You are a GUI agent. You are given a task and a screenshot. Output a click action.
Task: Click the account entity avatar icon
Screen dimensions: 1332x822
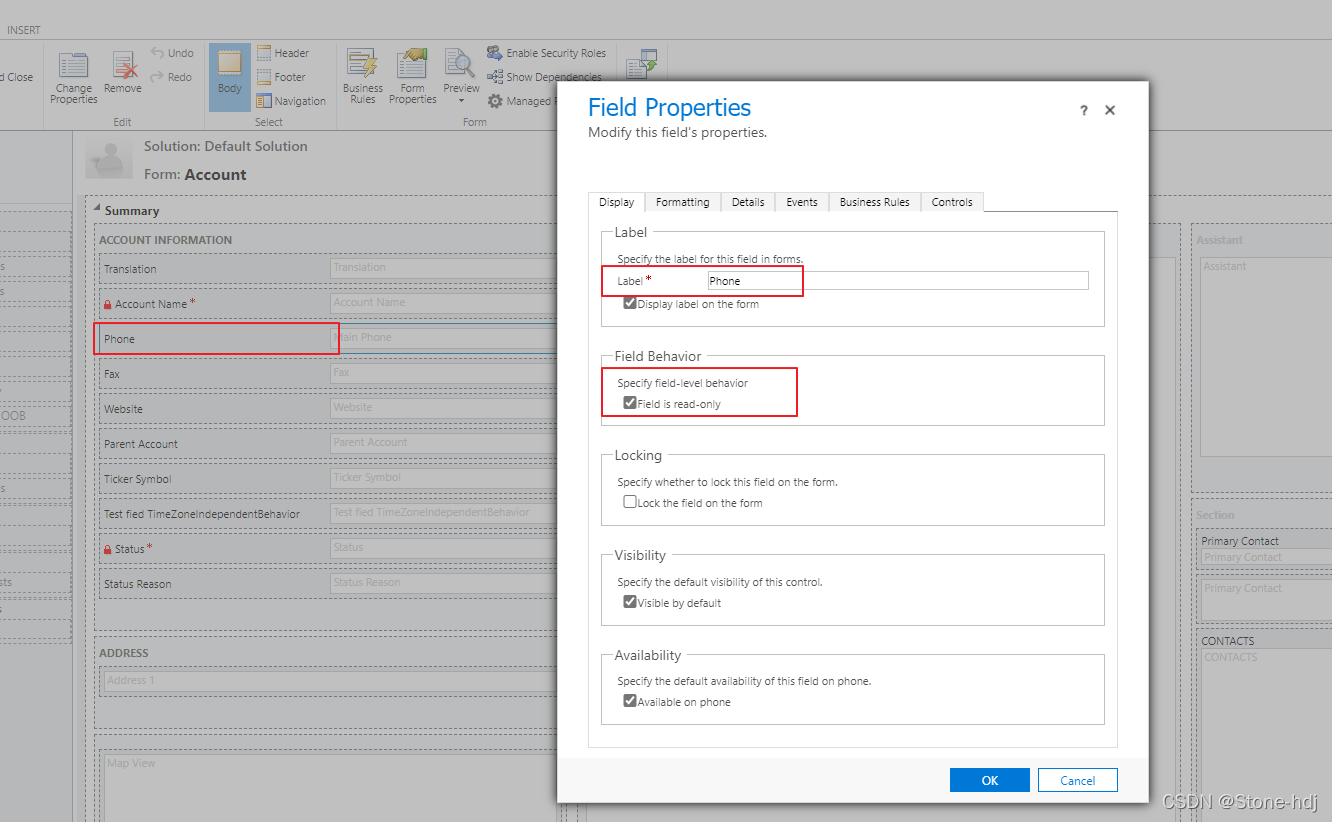[x=110, y=158]
